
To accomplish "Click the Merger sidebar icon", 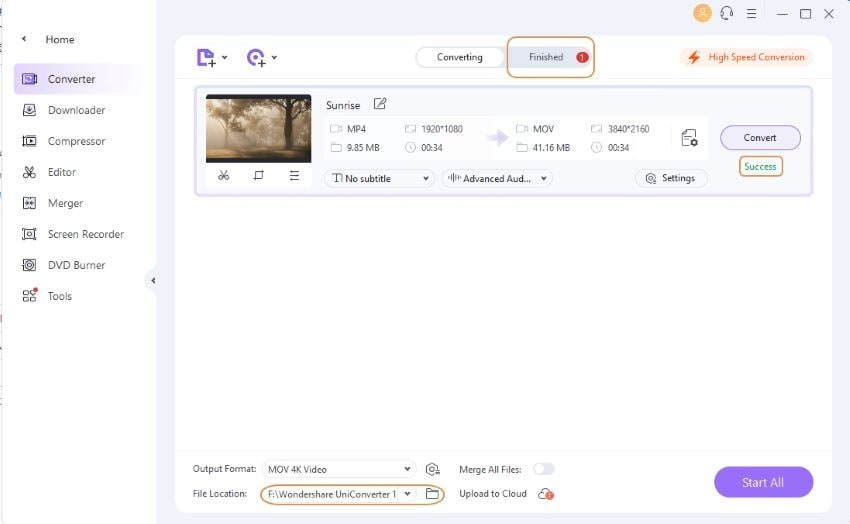I will (x=29, y=203).
